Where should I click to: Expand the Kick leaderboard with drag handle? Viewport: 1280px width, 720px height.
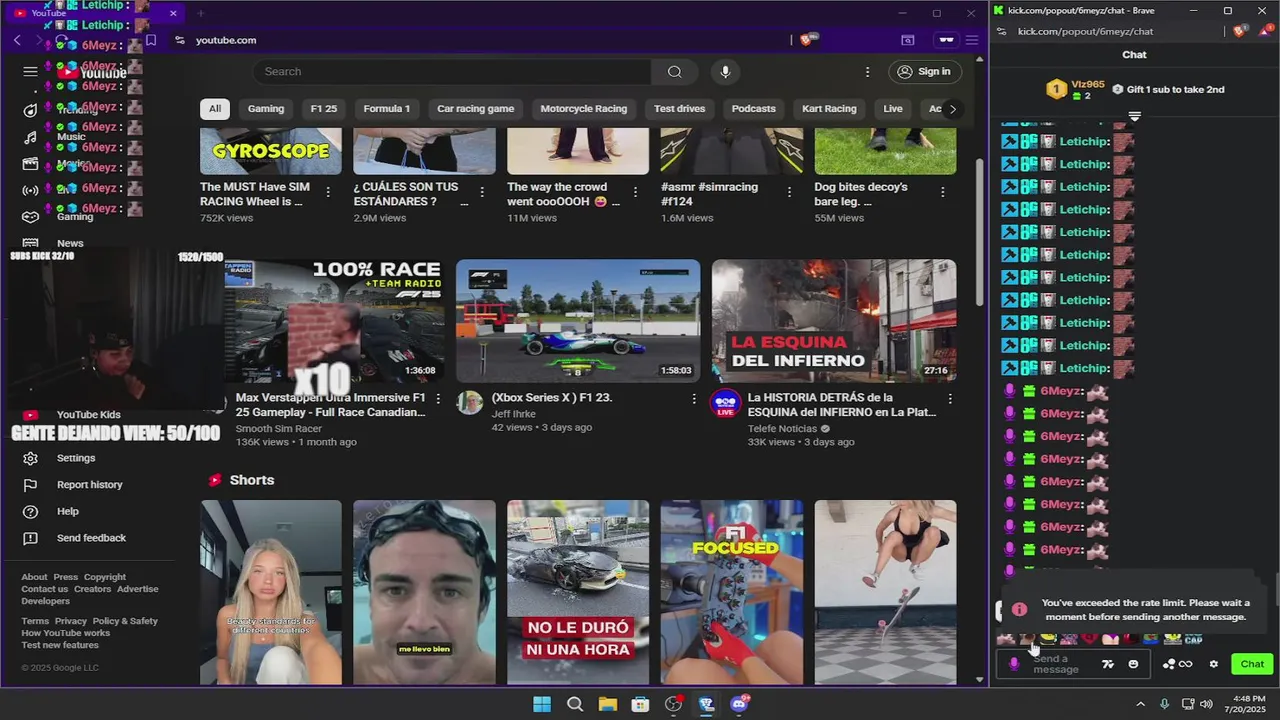tap(1134, 117)
